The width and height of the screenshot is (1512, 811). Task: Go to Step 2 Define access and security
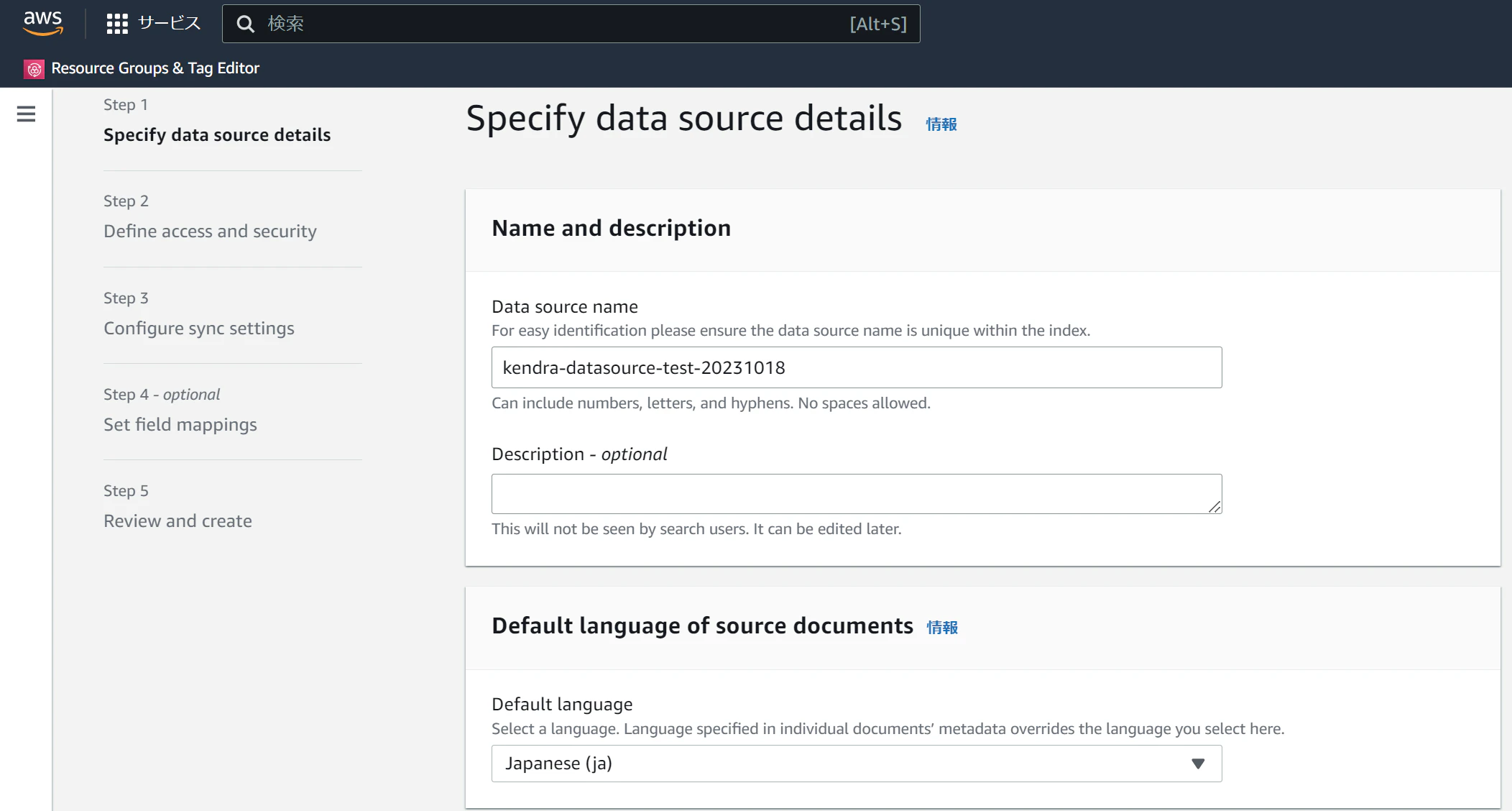point(210,232)
